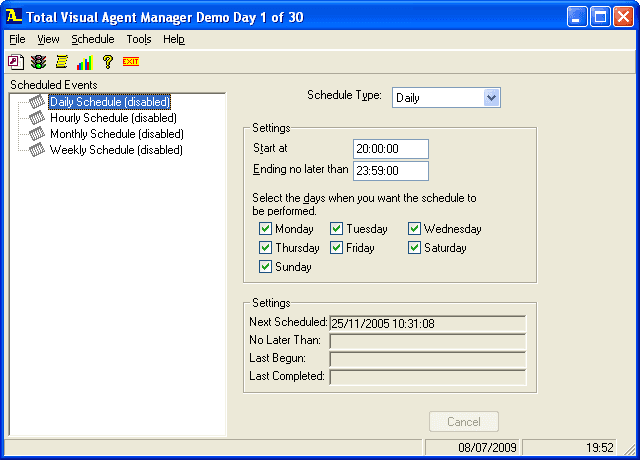Click the window resize grip corner
This screenshot has height=460, width=640.
click(x=631, y=449)
